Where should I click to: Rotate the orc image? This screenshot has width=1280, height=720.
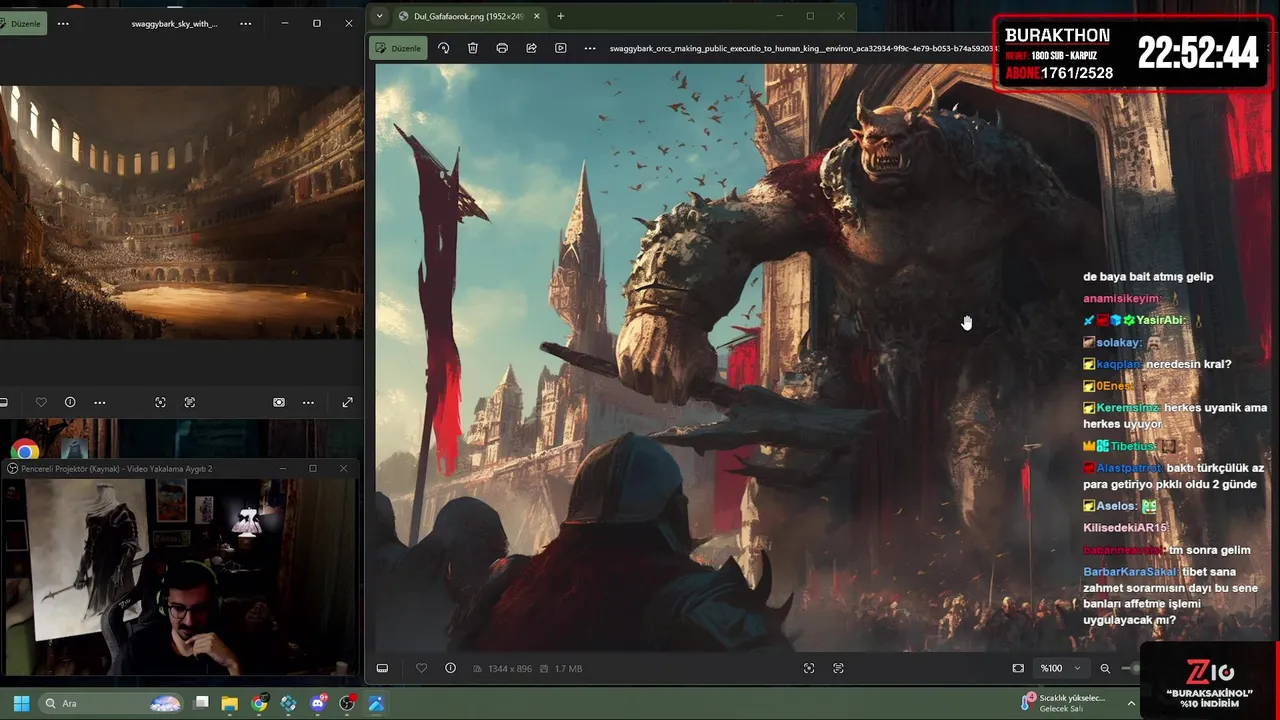(x=444, y=48)
